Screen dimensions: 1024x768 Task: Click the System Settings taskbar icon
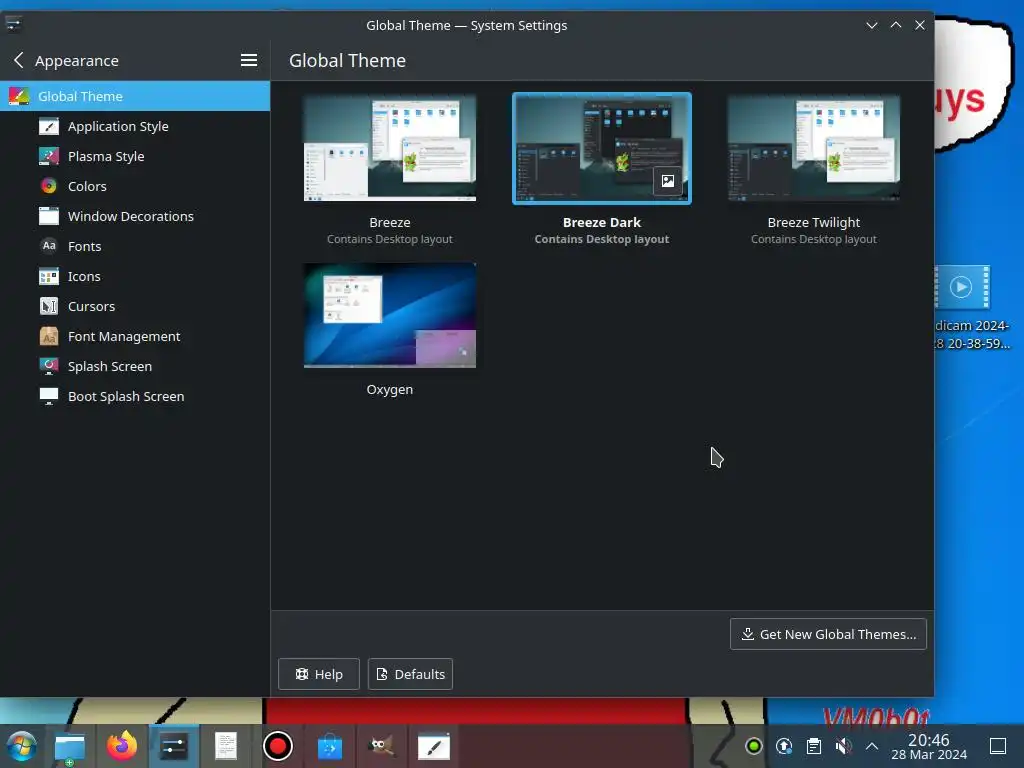pos(174,746)
